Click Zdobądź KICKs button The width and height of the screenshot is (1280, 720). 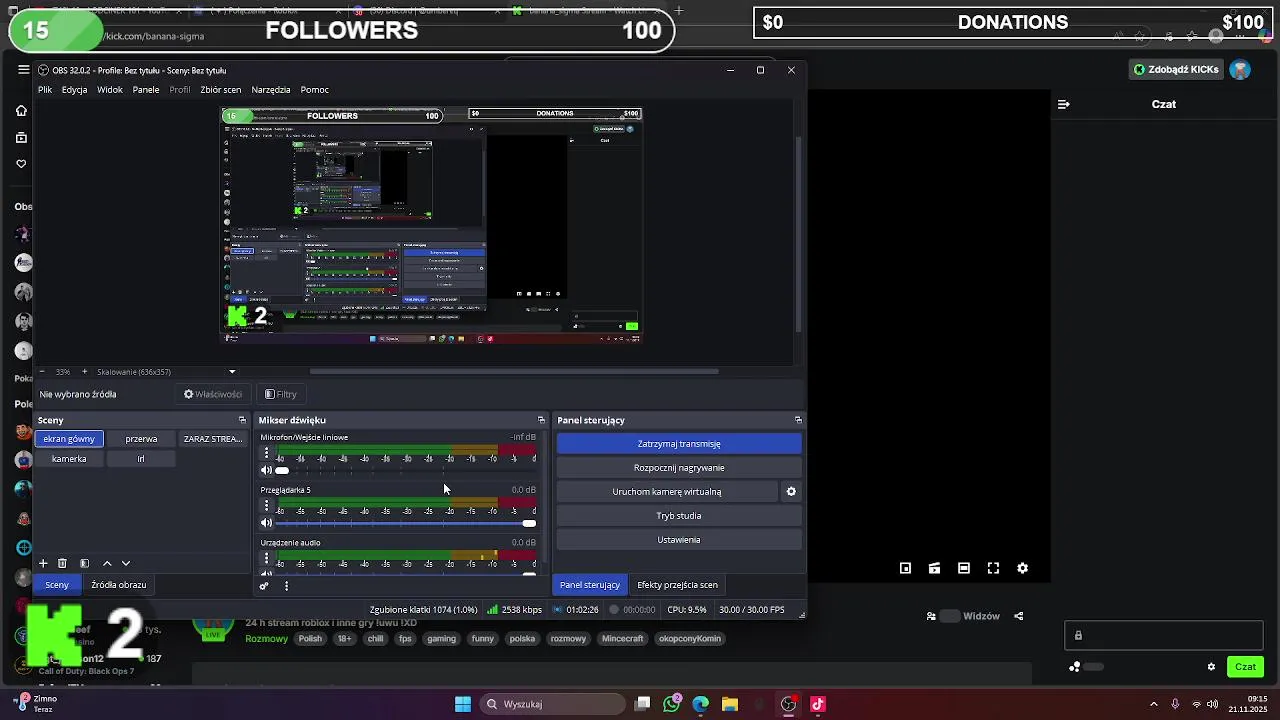tap(1176, 70)
